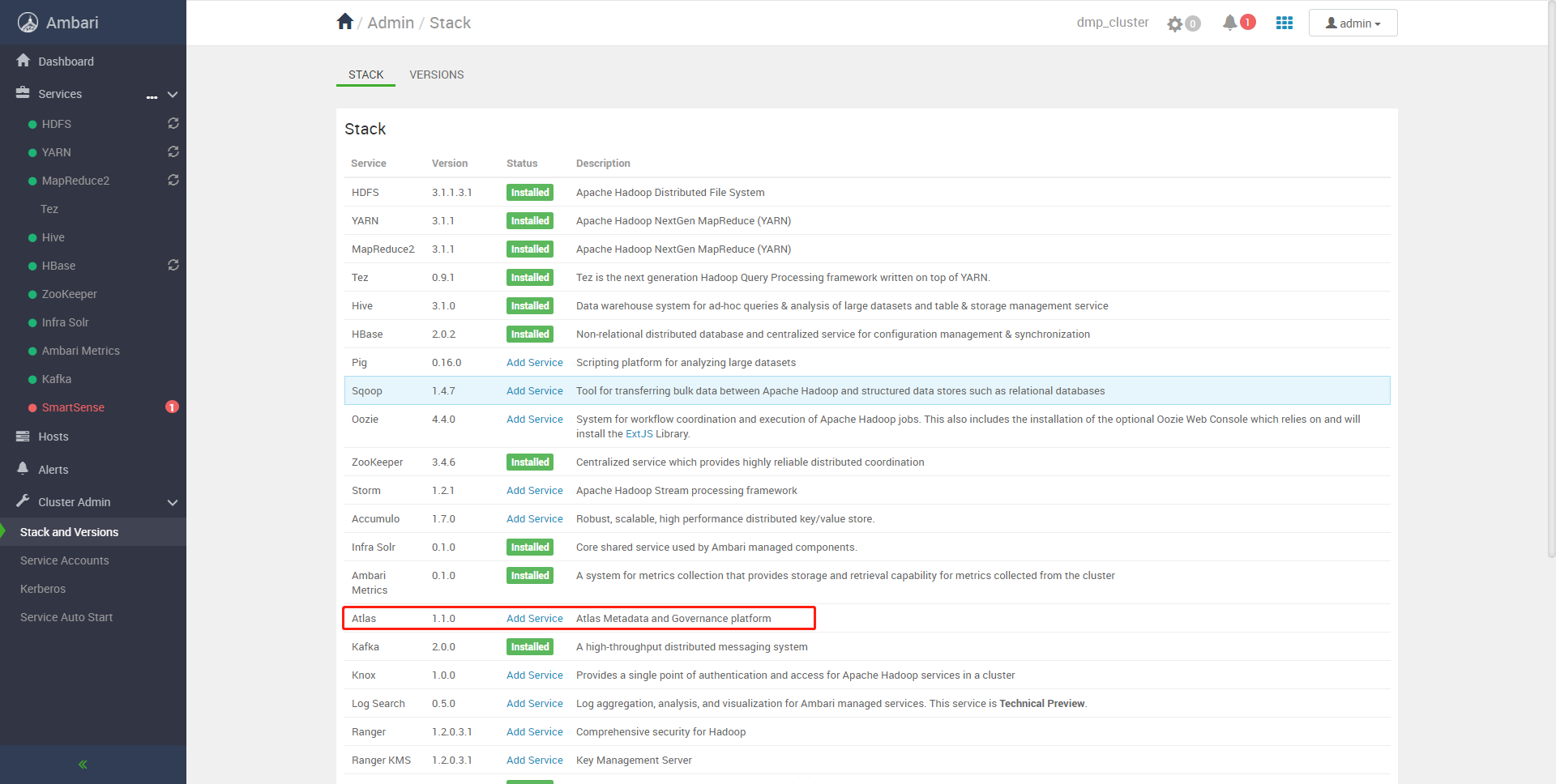Click the Alerts bell icon in sidebar
Image resolution: width=1556 pixels, height=784 pixels.
coord(23,468)
